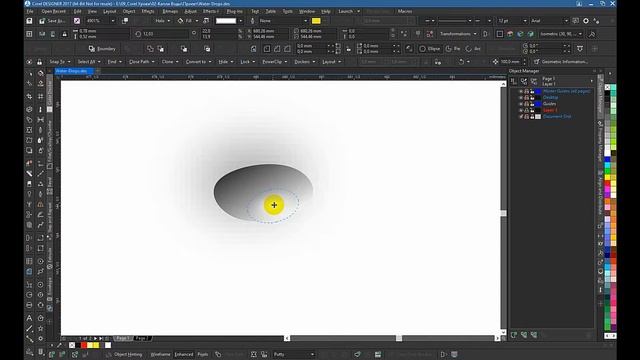Viewport: 640px width, 360px height.
Task: Open the File menu
Action: (x=30, y=11)
